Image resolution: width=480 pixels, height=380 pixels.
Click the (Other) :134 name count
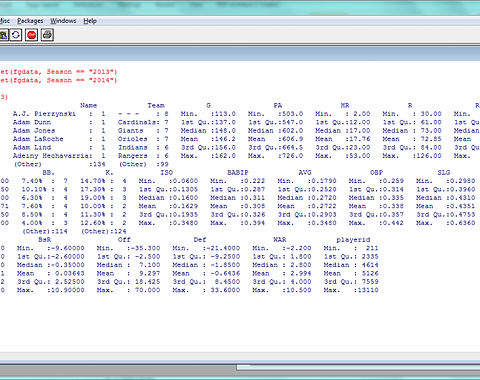tap(60, 164)
